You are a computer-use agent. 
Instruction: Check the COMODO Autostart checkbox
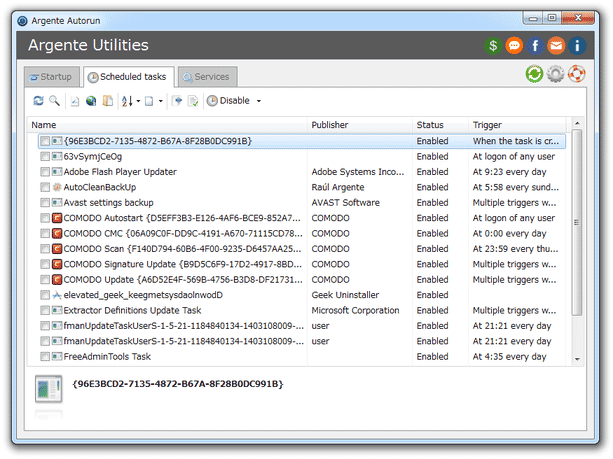[x=45, y=218]
